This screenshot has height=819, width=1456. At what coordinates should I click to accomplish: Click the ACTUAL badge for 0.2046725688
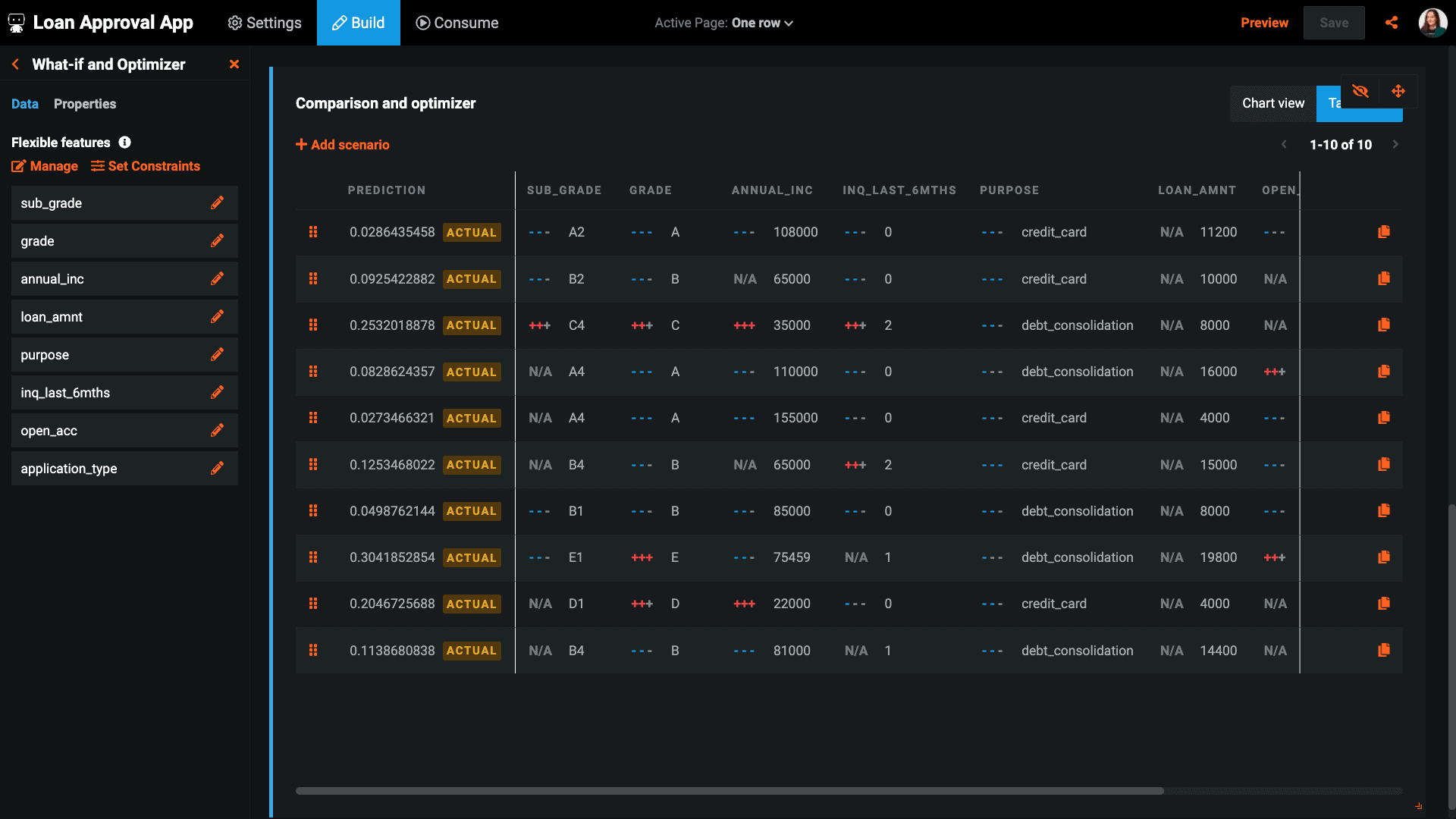coord(472,604)
